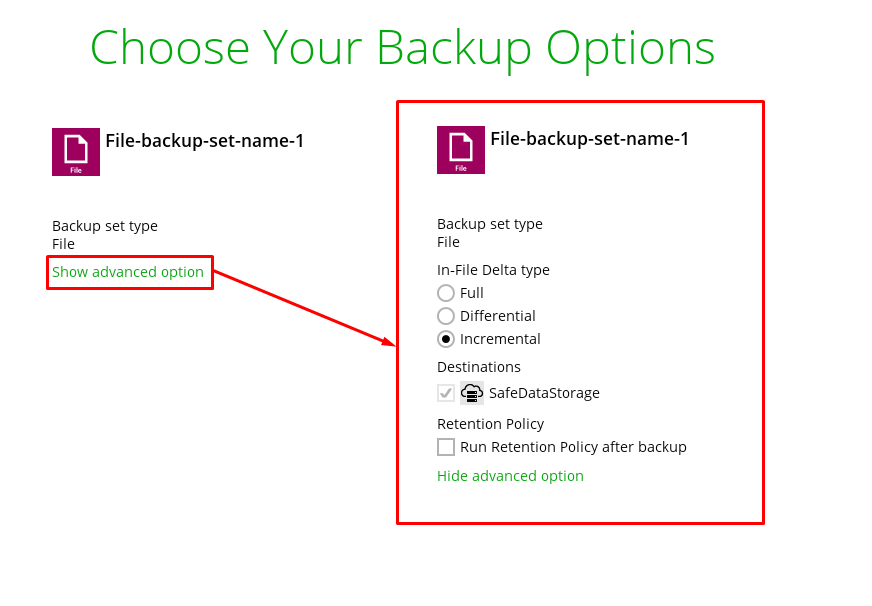872x606 pixels.
Task: Select the Incremental radio button
Action: tap(446, 339)
